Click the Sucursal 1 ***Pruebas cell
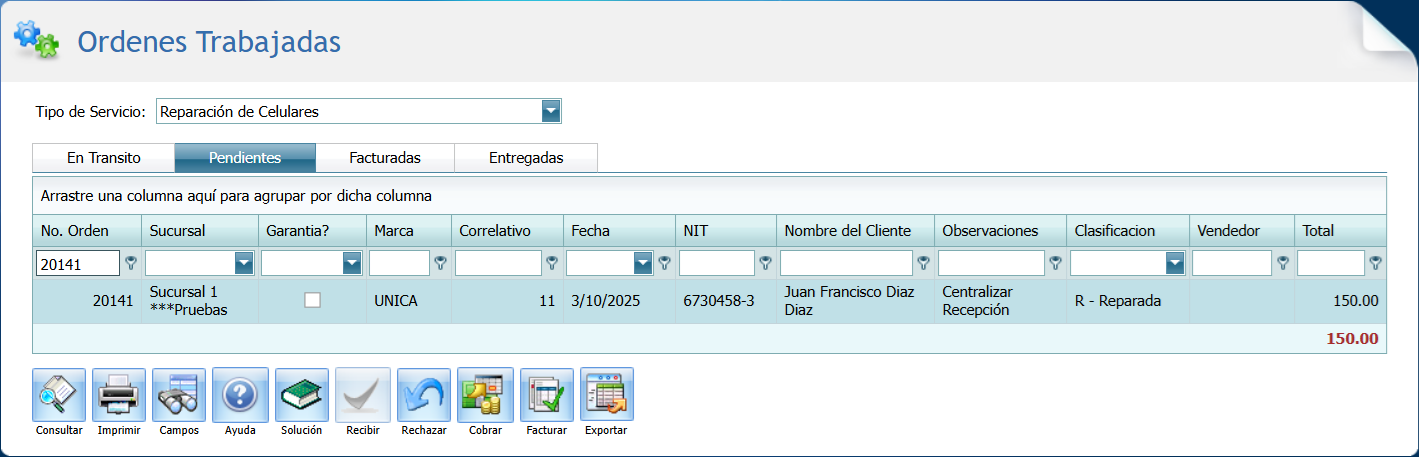 [200, 301]
